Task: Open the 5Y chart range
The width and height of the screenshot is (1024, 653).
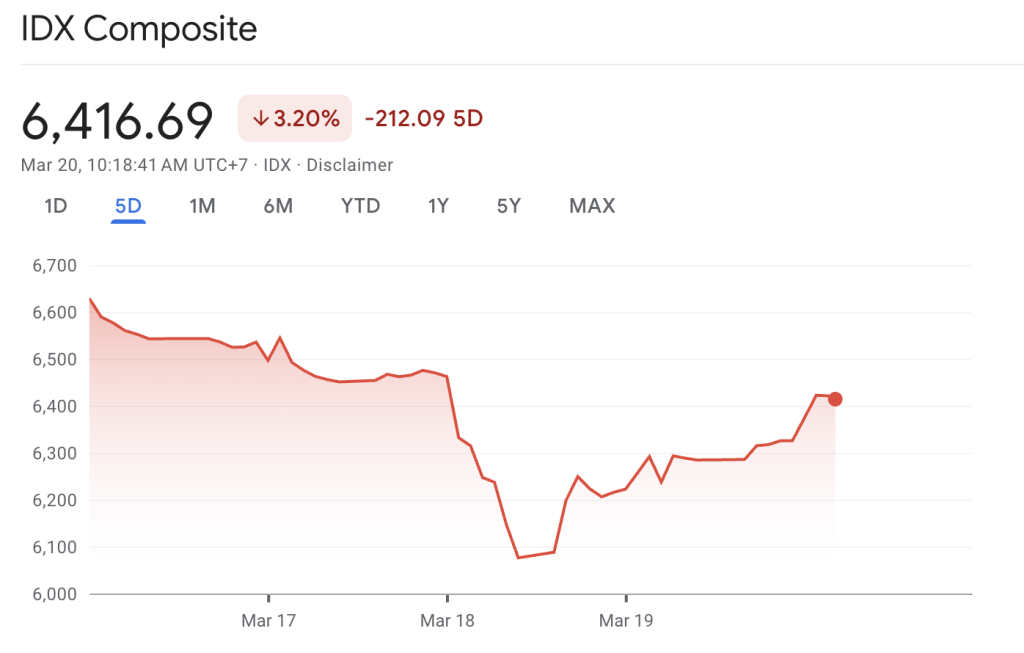Action: point(509,206)
